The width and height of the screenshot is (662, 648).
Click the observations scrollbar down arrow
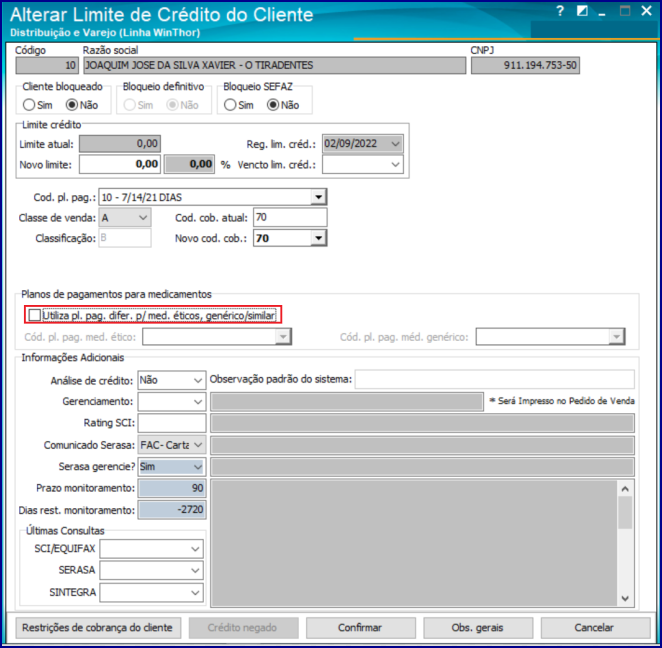(625, 599)
